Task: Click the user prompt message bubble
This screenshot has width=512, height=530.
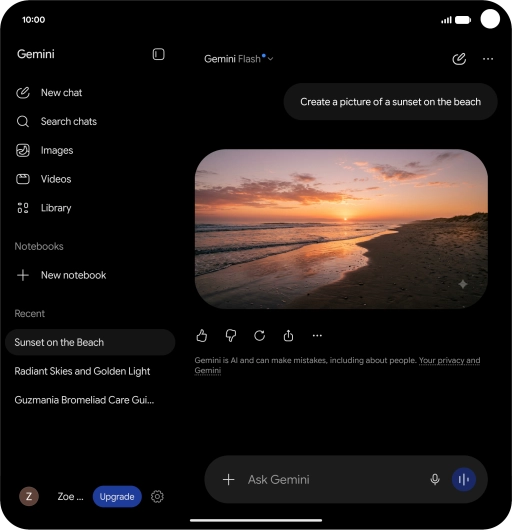Action: click(390, 102)
